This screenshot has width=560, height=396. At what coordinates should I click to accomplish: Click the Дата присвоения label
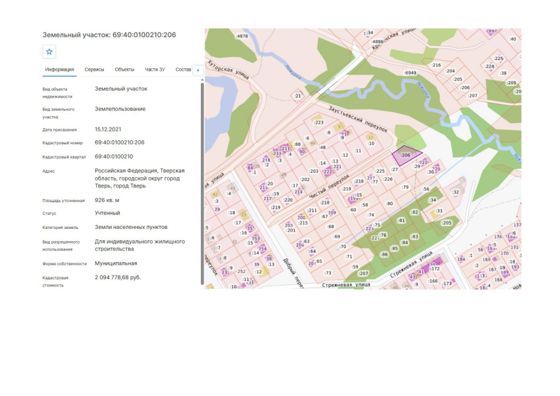[x=60, y=130]
